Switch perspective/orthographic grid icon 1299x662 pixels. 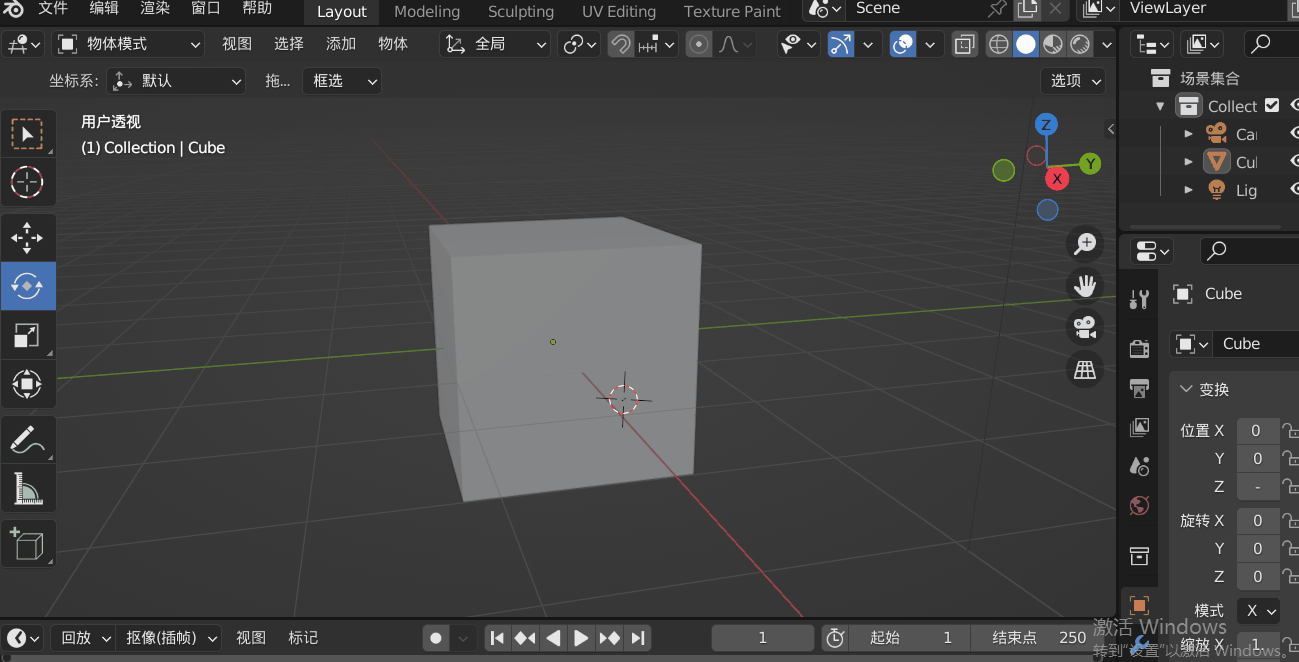[1085, 370]
